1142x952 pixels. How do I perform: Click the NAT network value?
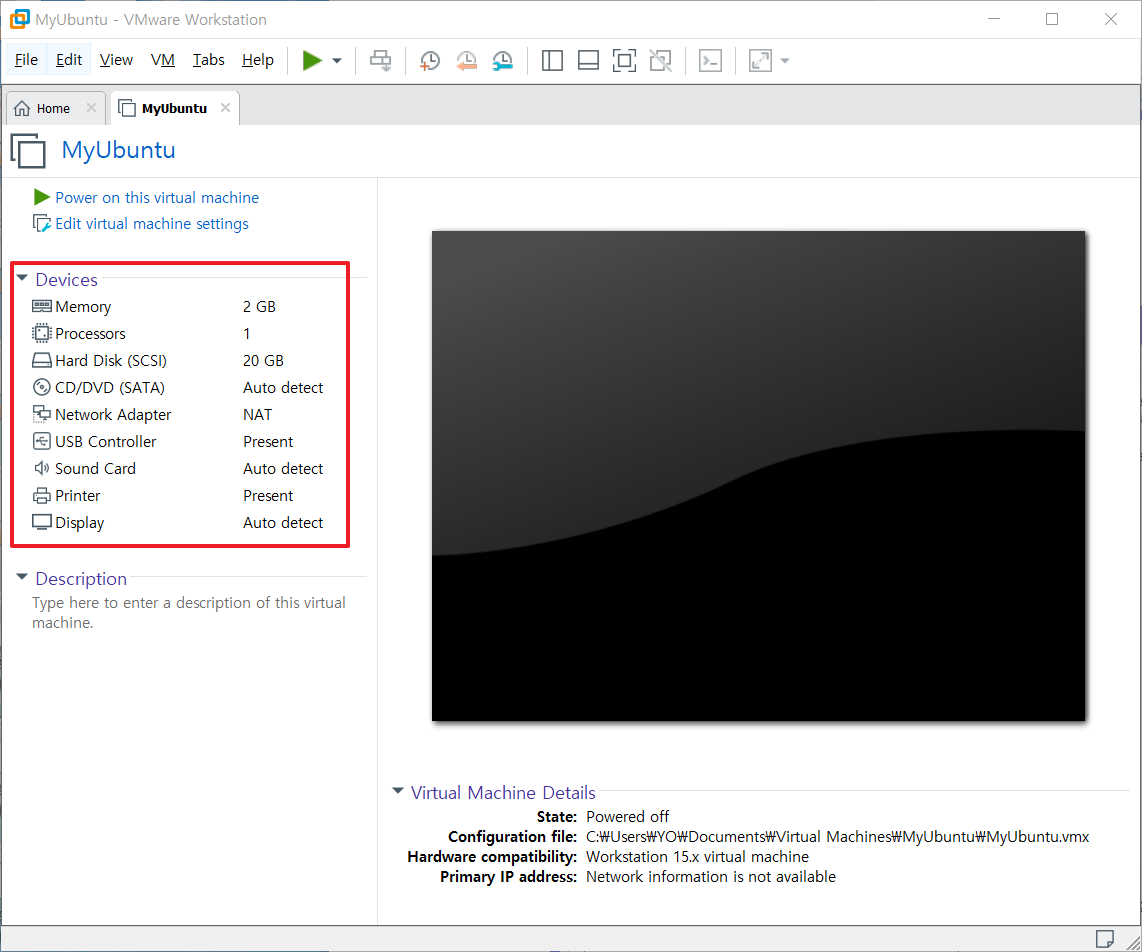tap(257, 414)
